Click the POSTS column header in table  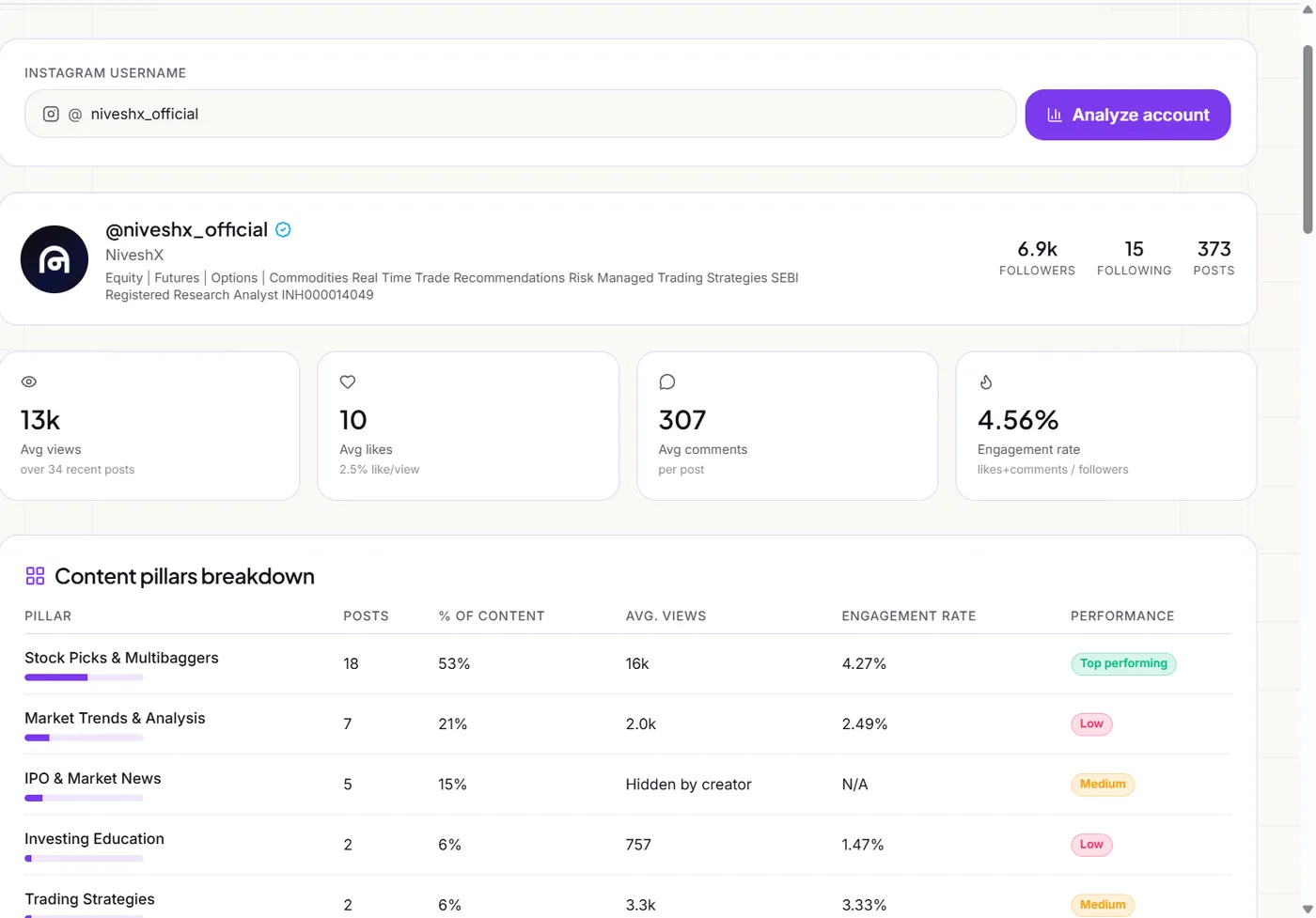[x=366, y=616]
